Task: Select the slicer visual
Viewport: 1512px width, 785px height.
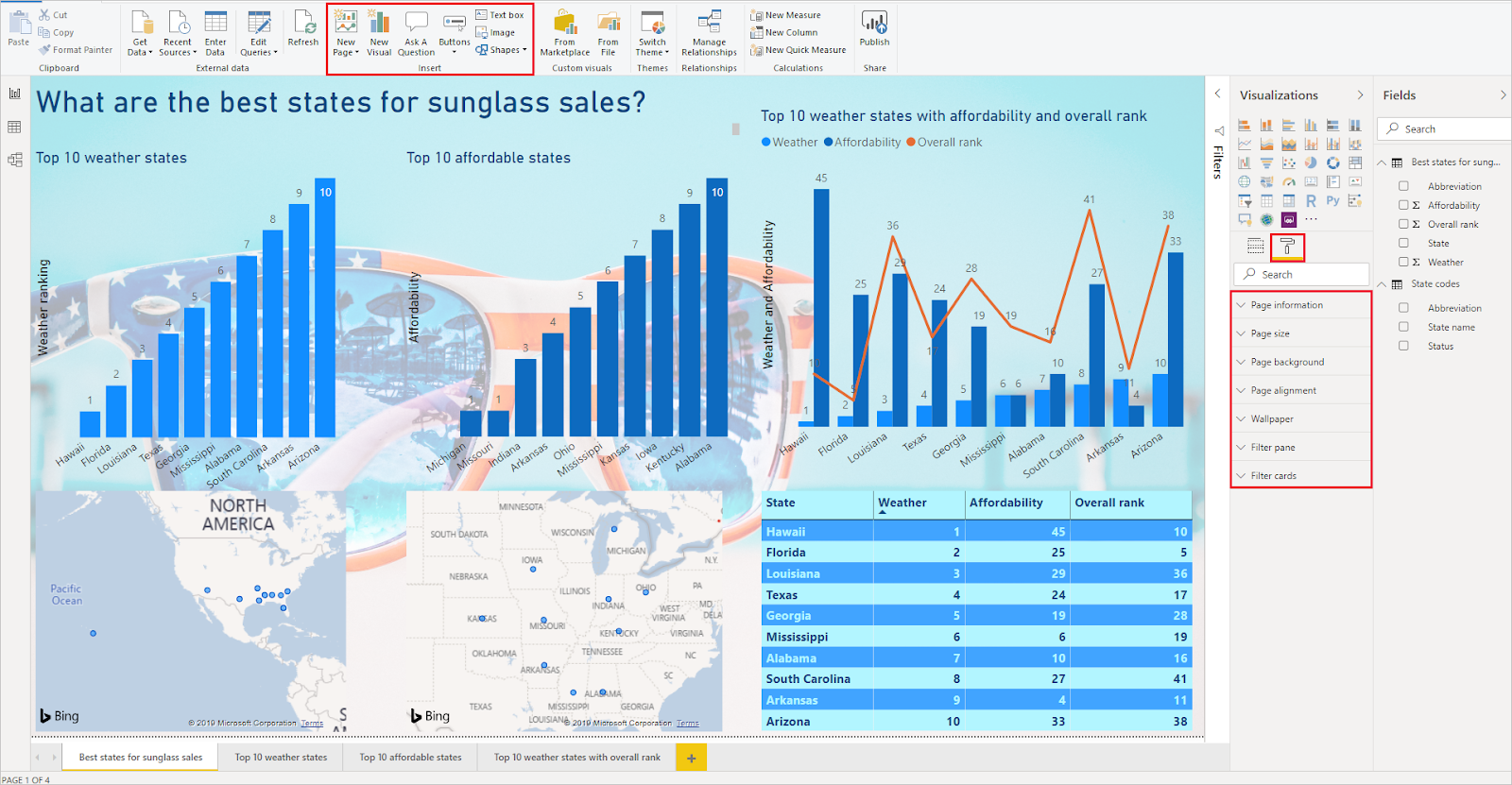Action: tap(1245, 200)
